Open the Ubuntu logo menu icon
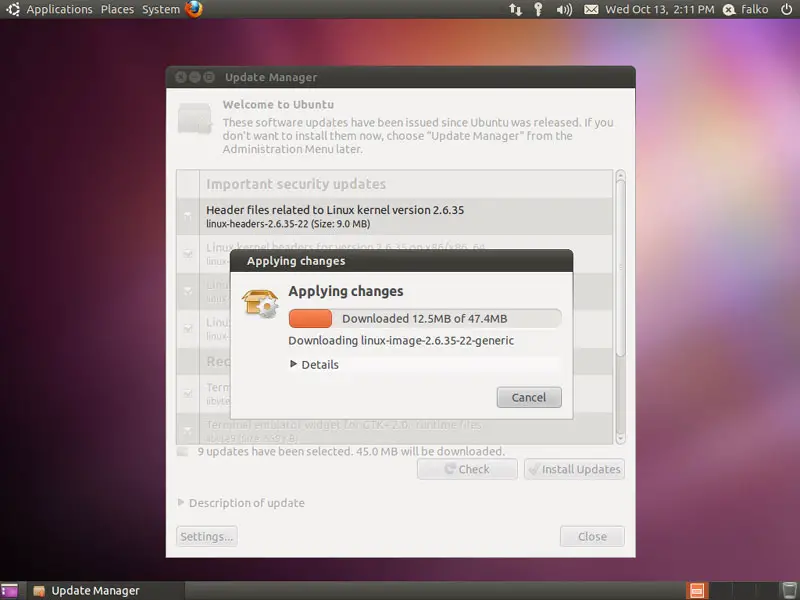Screen dimensions: 800x600 (x=13, y=9)
